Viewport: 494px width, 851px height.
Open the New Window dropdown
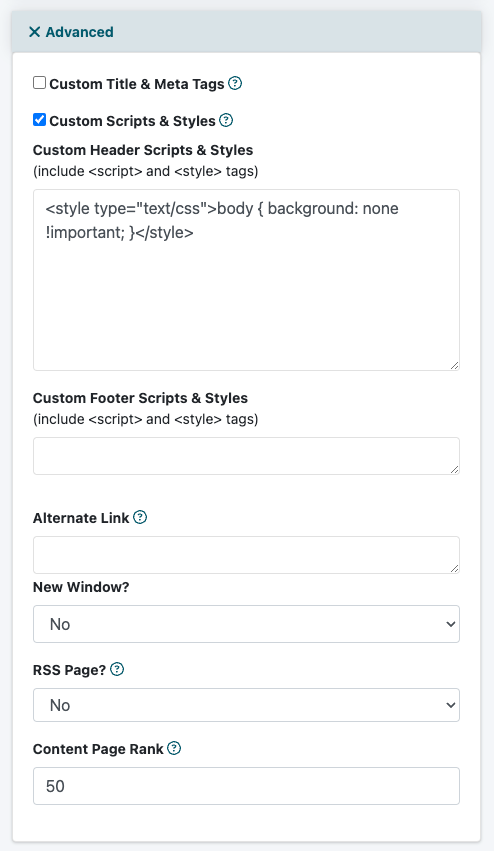point(246,624)
